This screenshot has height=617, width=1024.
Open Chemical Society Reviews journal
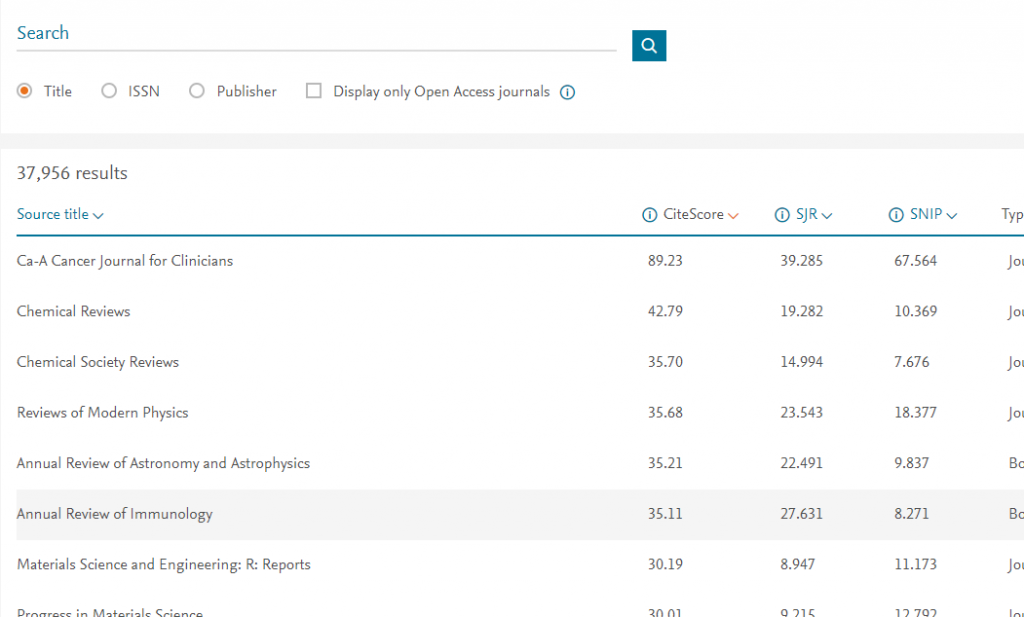[x=98, y=362]
